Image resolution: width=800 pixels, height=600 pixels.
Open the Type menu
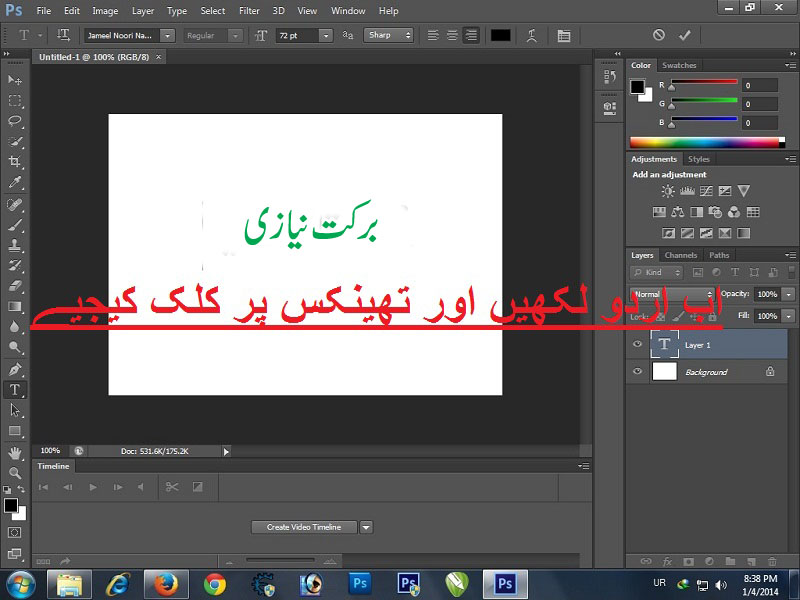177,11
